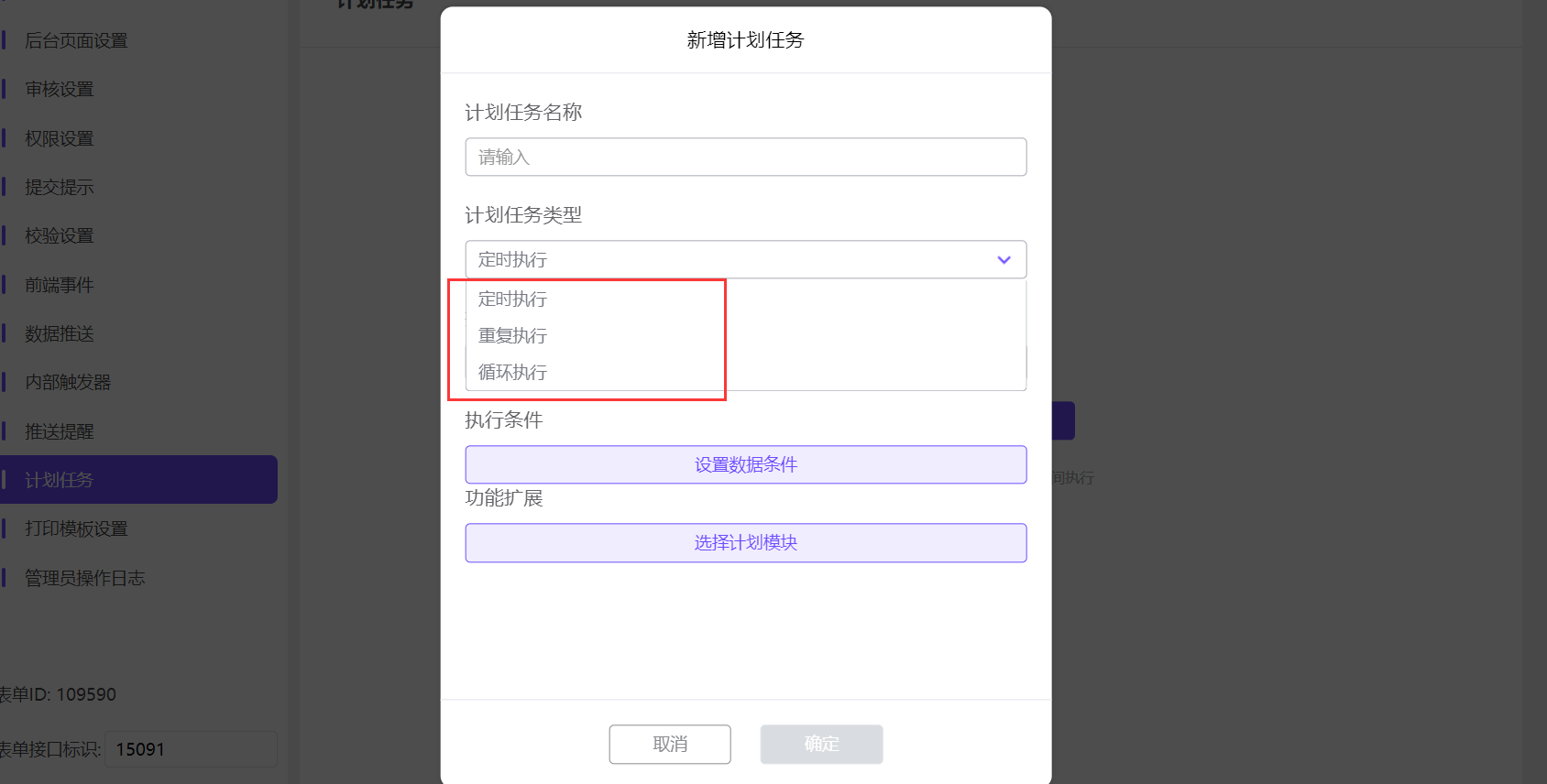Open 后台页面设置 in the sidebar
This screenshot has height=784, width=1547.
76,41
